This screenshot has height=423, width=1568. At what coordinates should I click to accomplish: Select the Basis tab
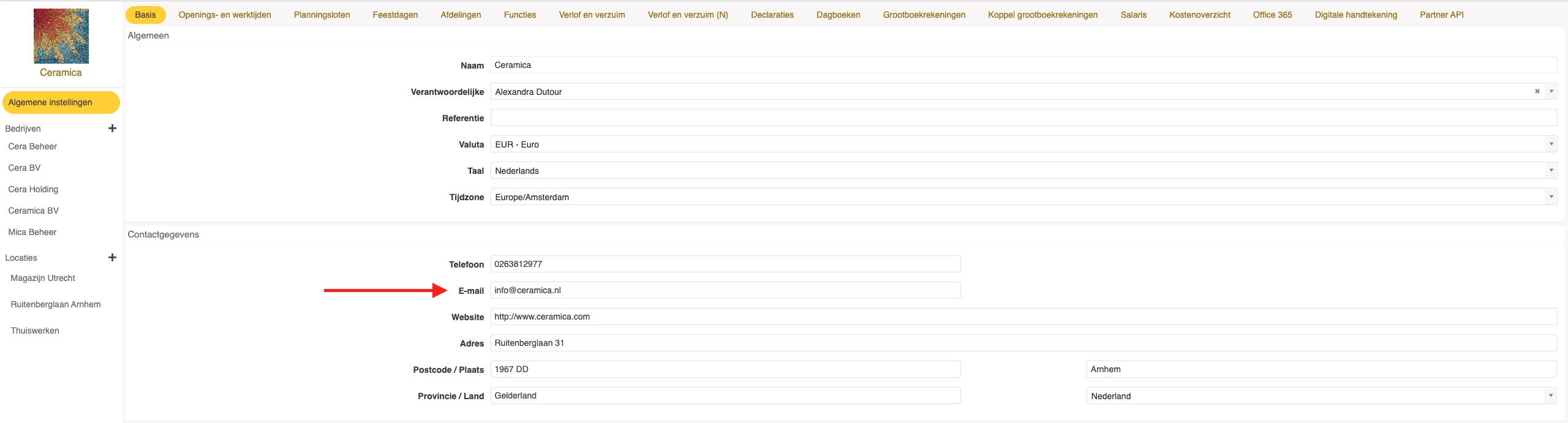coord(145,15)
